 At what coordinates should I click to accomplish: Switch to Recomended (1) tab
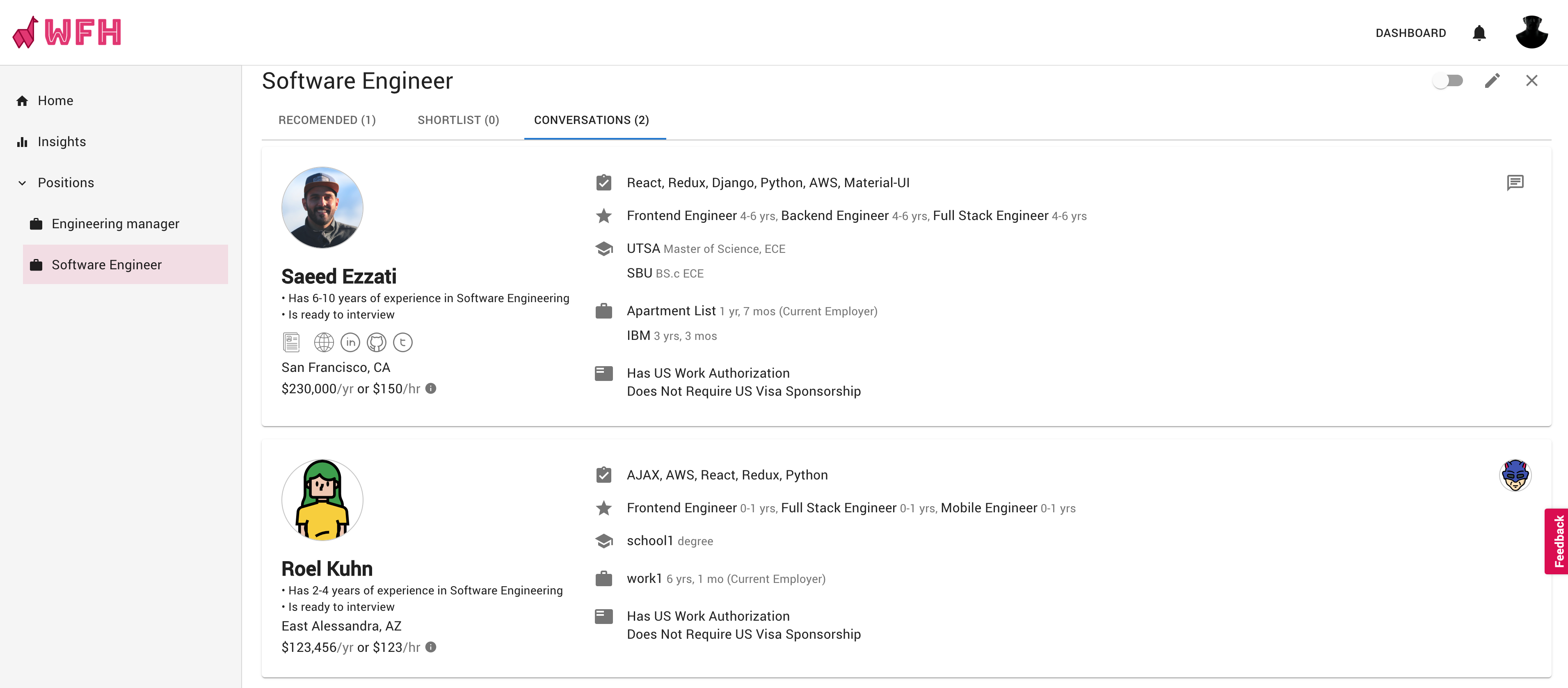[327, 120]
